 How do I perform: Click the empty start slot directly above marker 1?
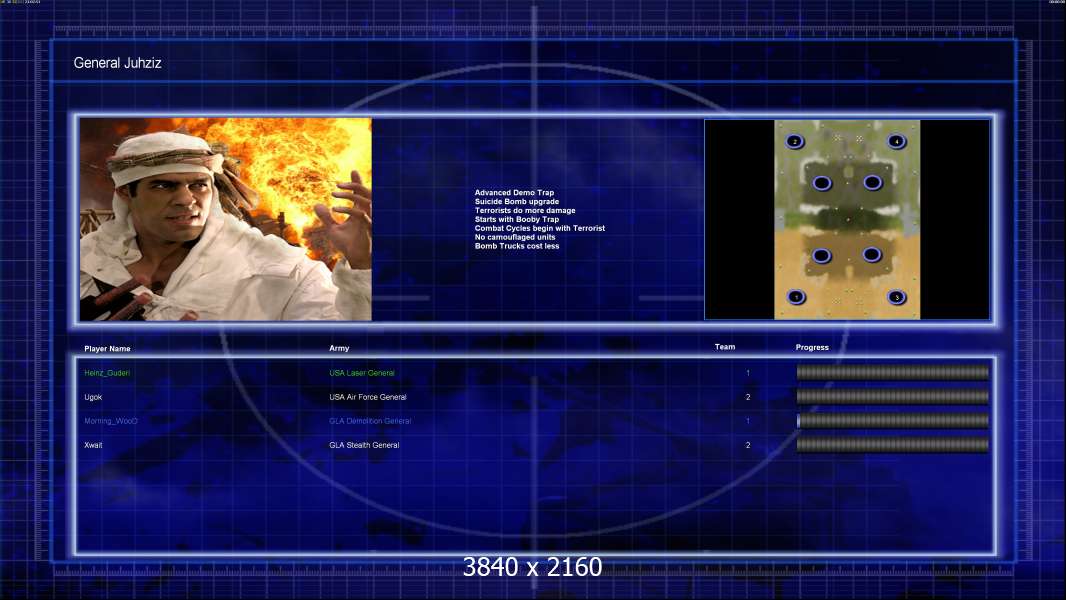(821, 255)
